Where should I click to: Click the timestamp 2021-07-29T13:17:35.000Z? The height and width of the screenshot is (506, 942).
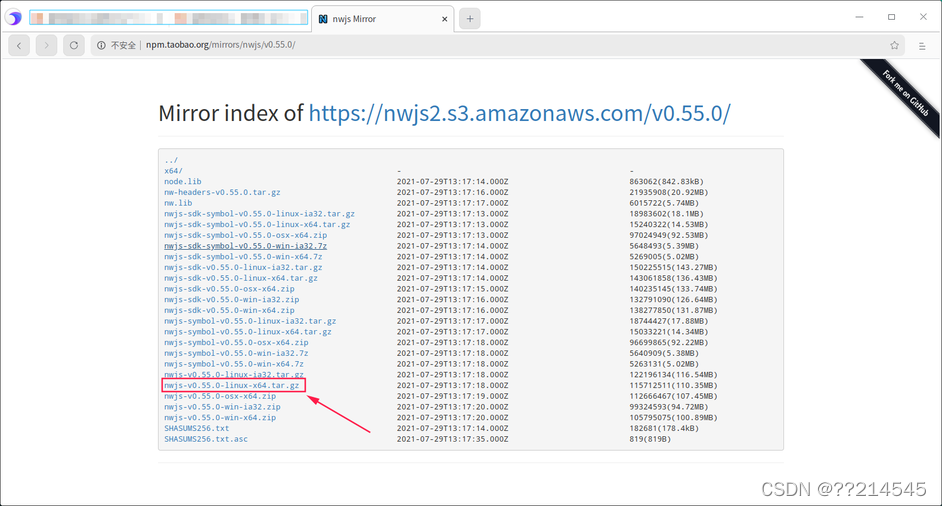click(452, 439)
